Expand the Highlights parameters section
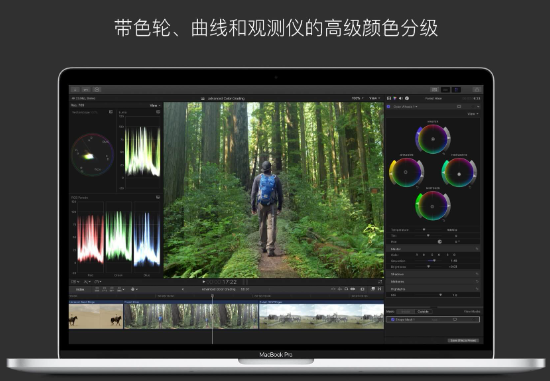Image resolution: width=550 pixels, height=381 pixels. pyautogui.click(x=398, y=289)
